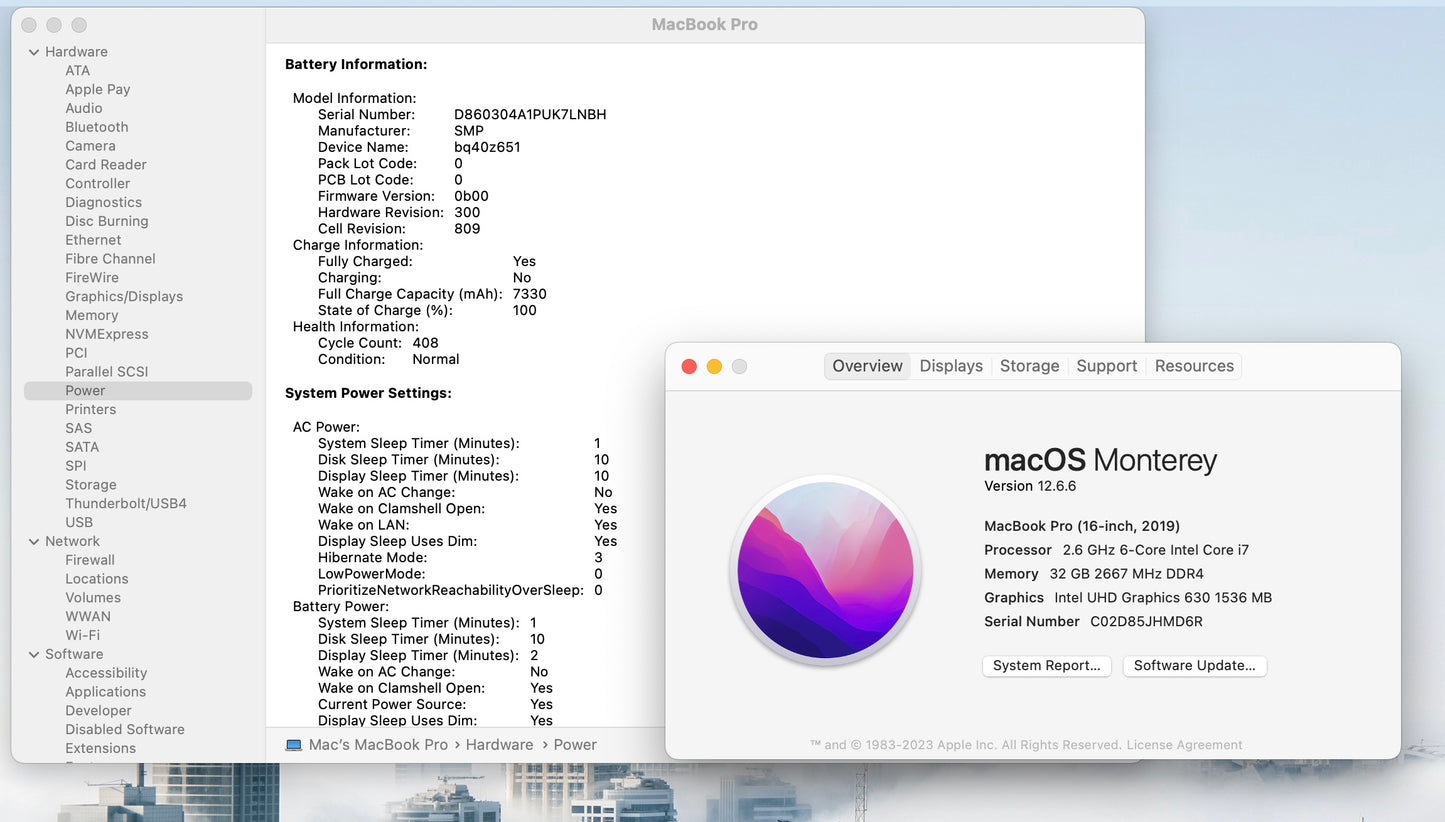The width and height of the screenshot is (1445, 822).
Task: Collapse the Software section in sidebar
Action: (x=34, y=654)
